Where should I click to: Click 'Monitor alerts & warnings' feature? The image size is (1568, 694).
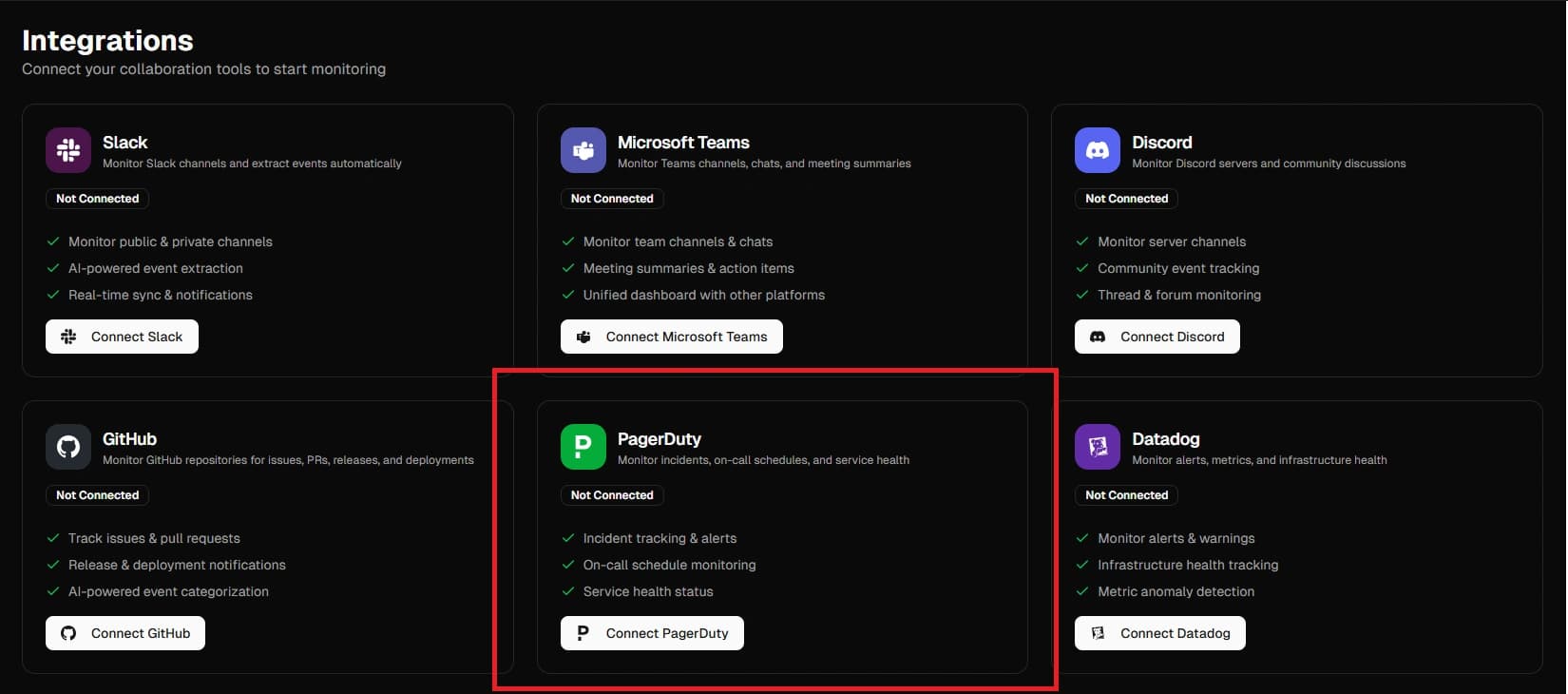(x=1176, y=538)
